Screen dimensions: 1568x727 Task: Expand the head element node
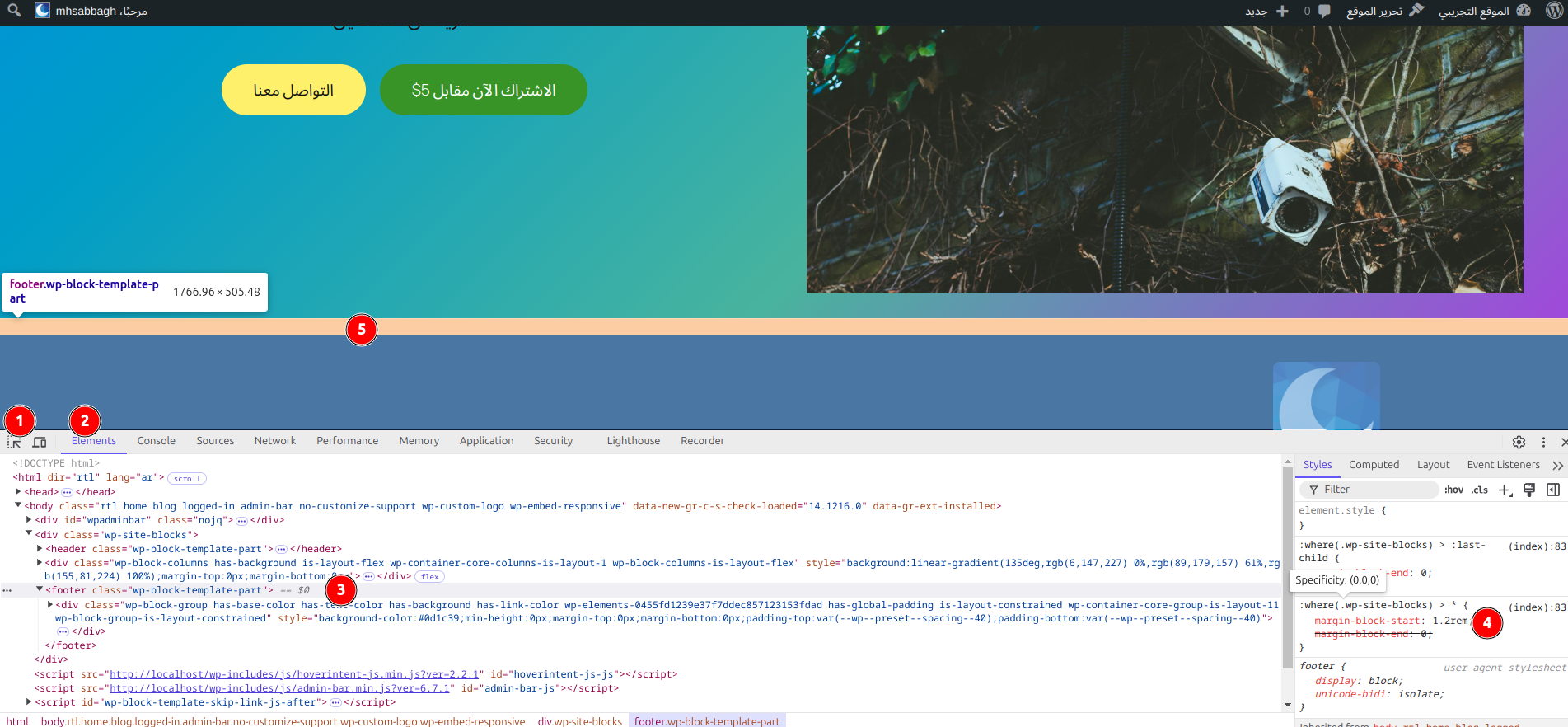(18, 492)
